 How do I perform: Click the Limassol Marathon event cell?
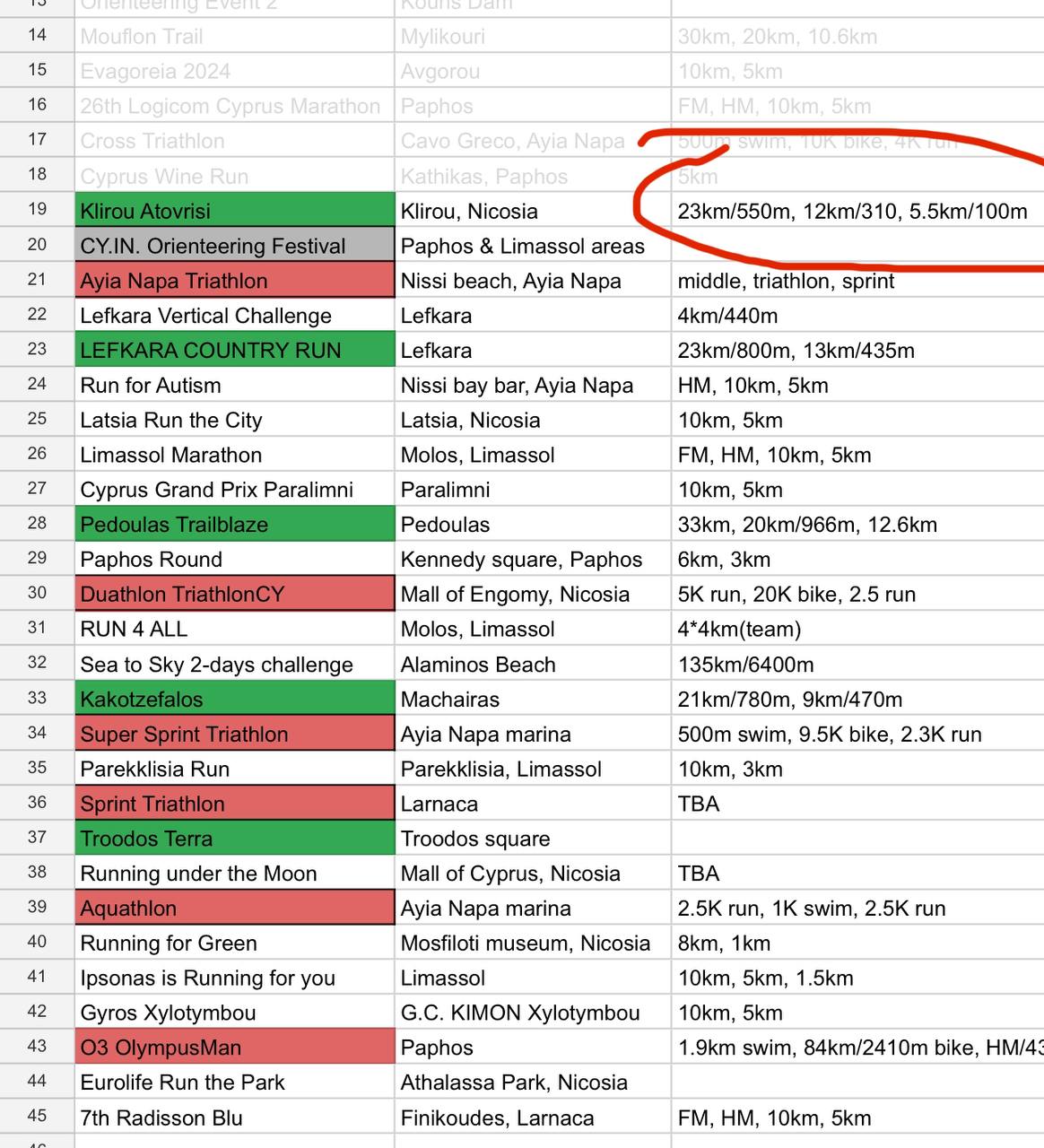click(x=234, y=455)
